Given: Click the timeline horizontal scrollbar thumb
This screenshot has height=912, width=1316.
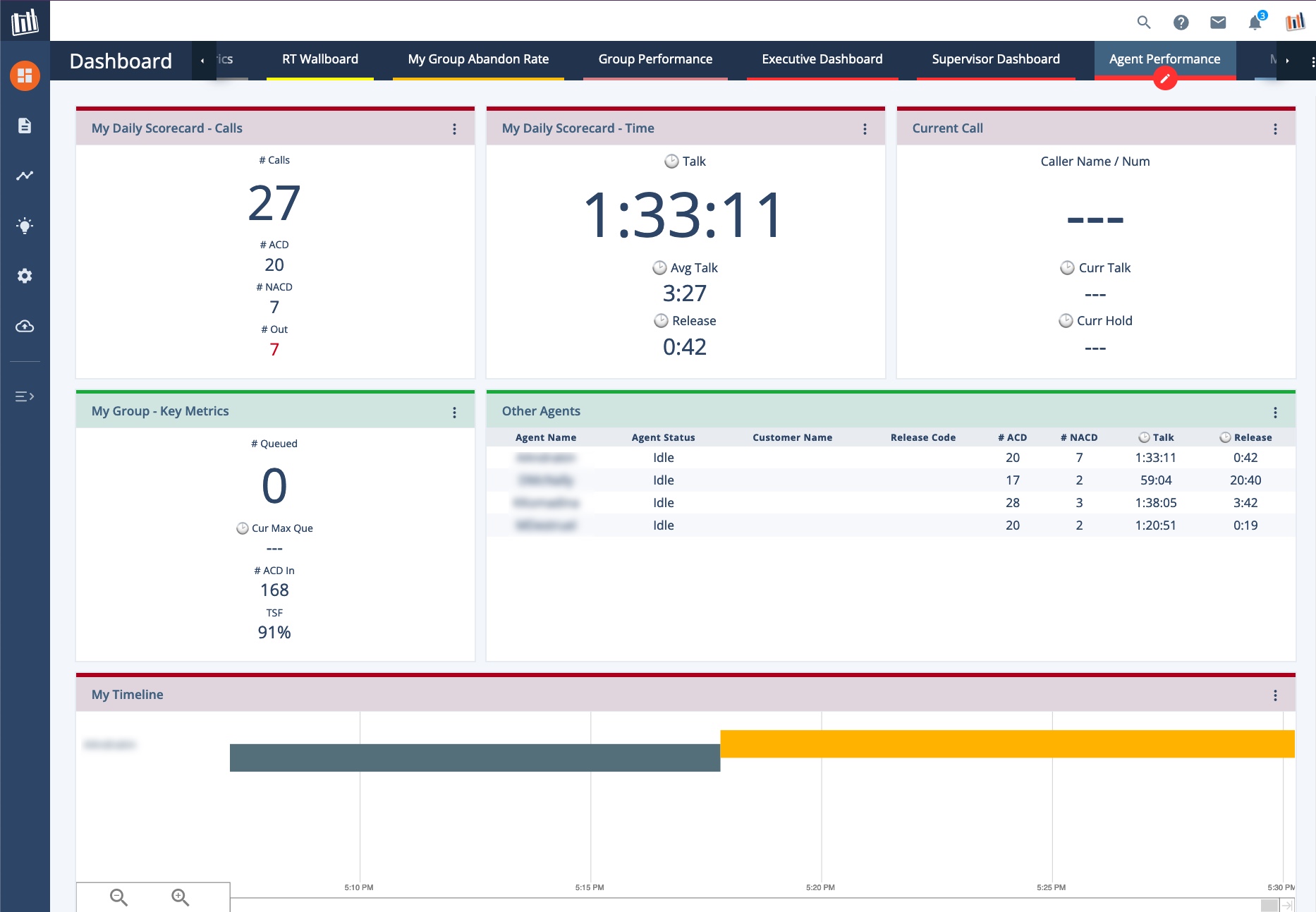Looking at the screenshot, I should click(1269, 905).
